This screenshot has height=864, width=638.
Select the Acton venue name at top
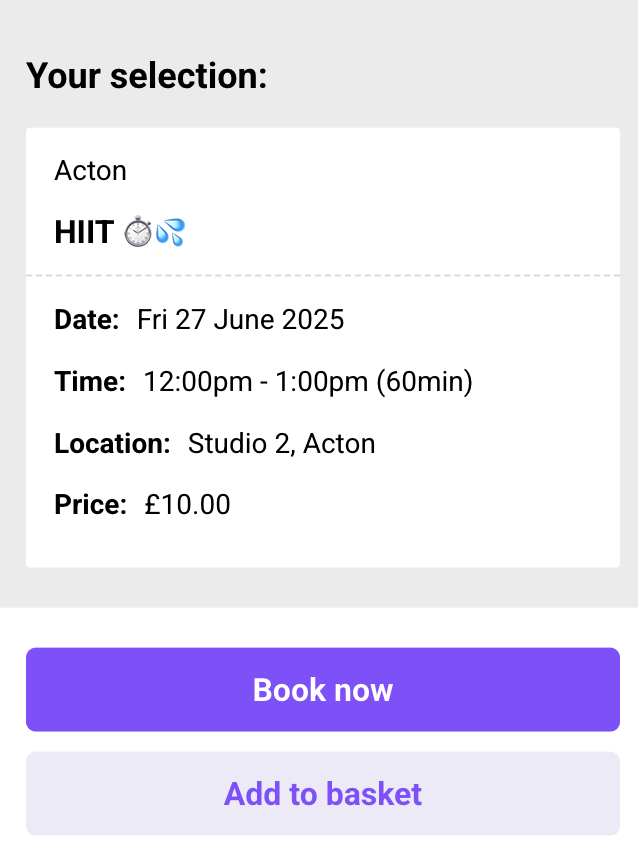pos(90,171)
